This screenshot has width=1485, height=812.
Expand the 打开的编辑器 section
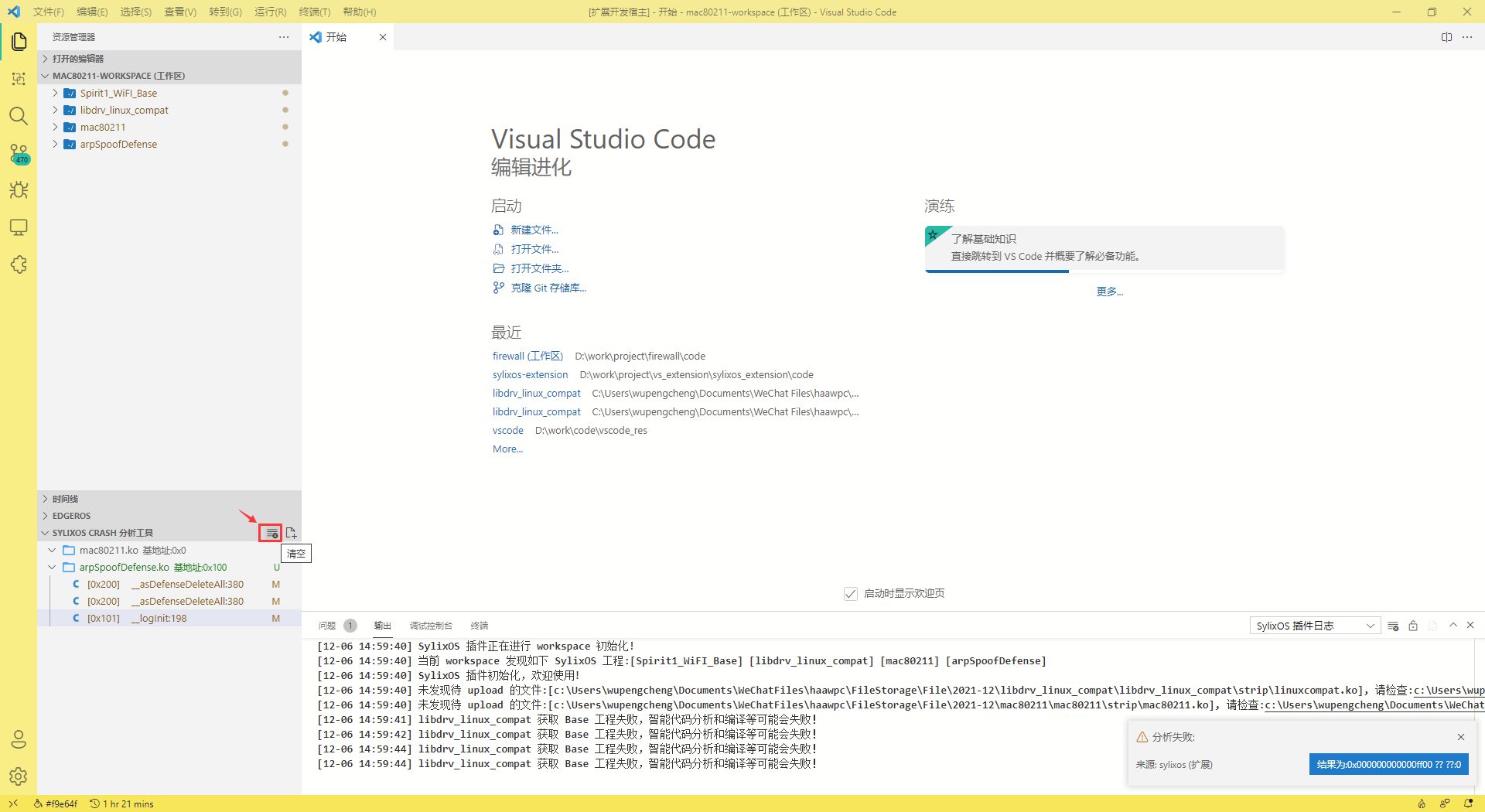click(169, 59)
